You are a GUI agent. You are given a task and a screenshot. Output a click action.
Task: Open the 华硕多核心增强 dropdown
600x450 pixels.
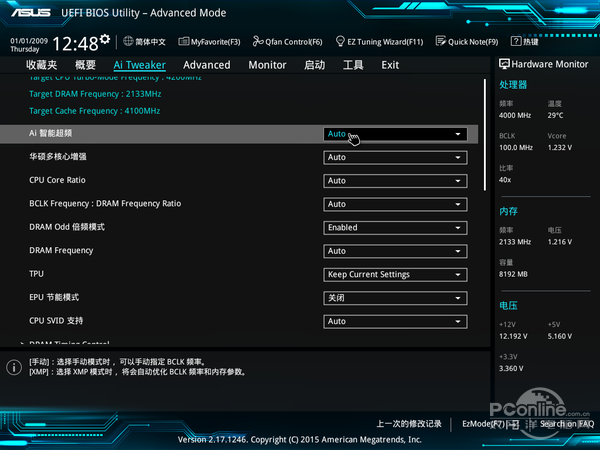(x=395, y=157)
